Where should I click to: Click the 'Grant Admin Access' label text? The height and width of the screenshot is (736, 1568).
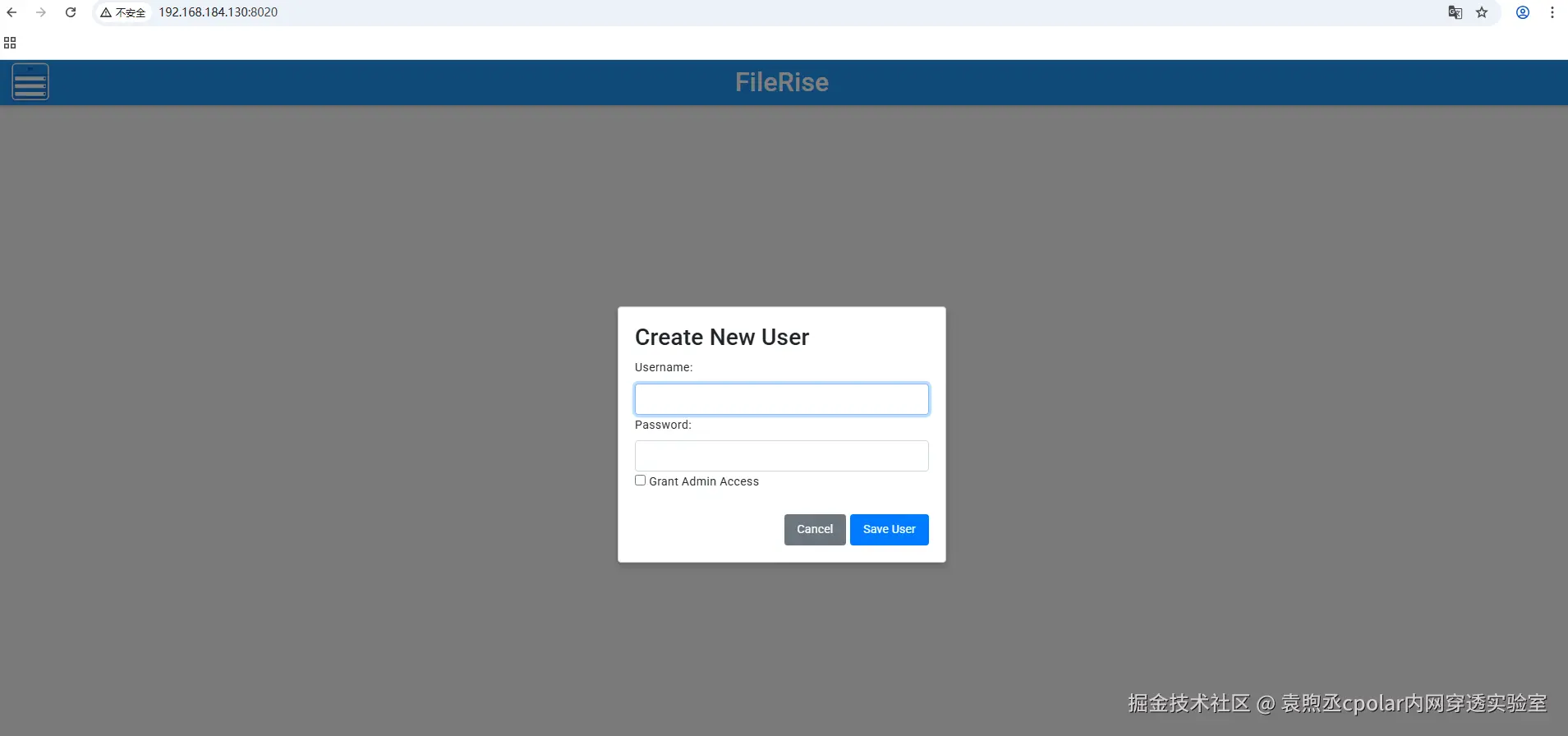click(704, 481)
